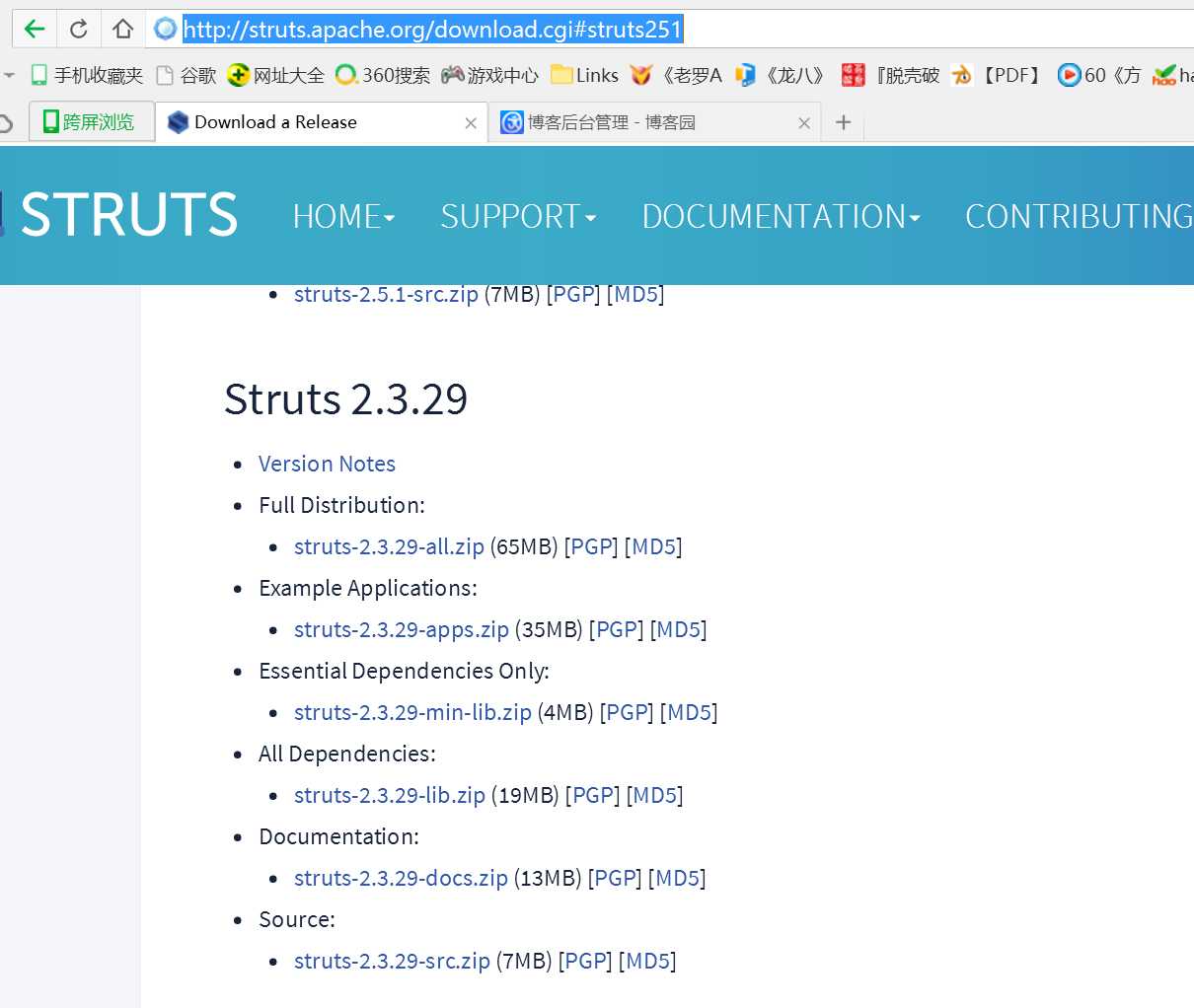Expand the DOCUMENTATION menu
The image size is (1194, 1008).
pos(781,216)
